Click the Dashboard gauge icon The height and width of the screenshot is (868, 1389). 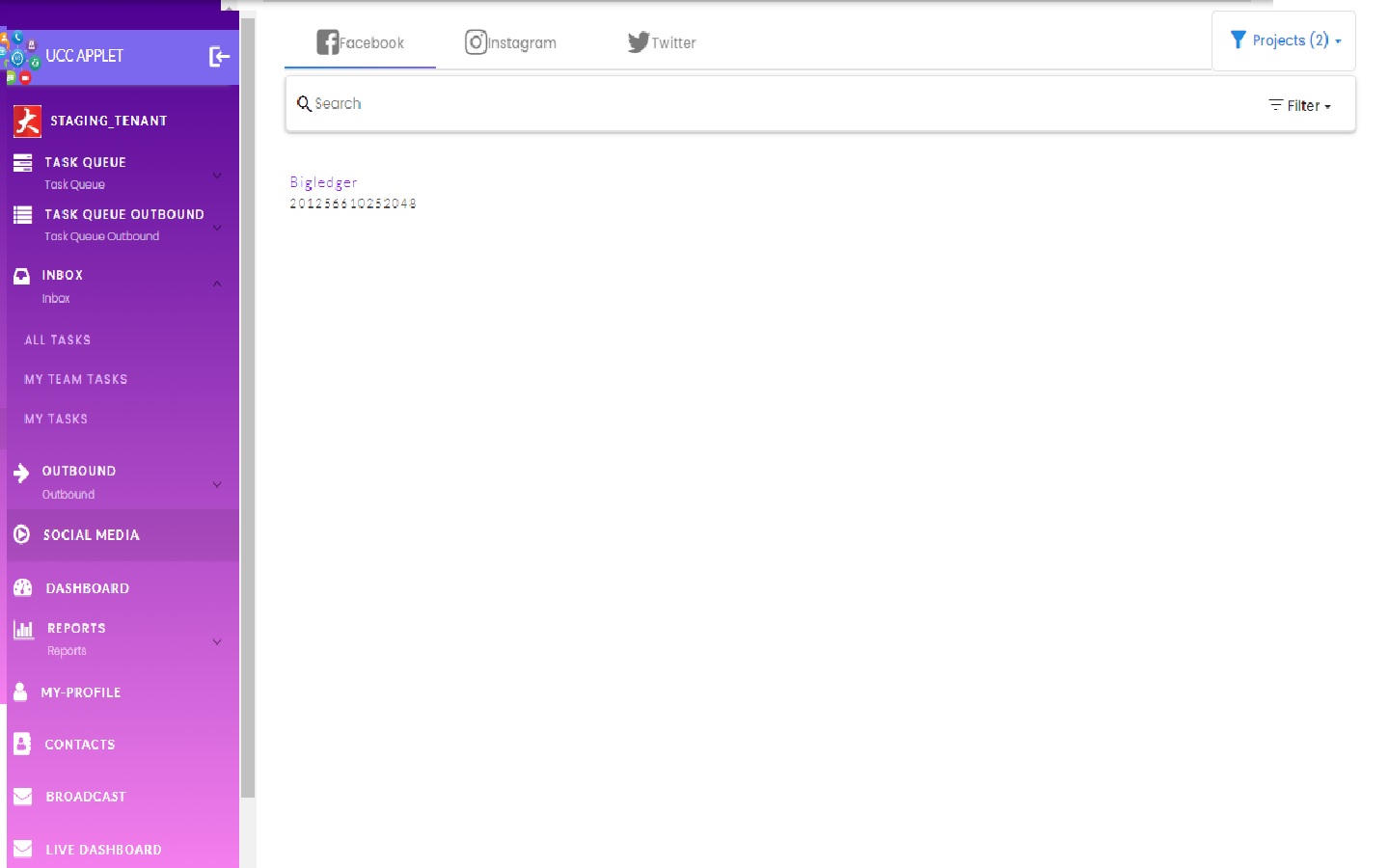pyautogui.click(x=23, y=588)
